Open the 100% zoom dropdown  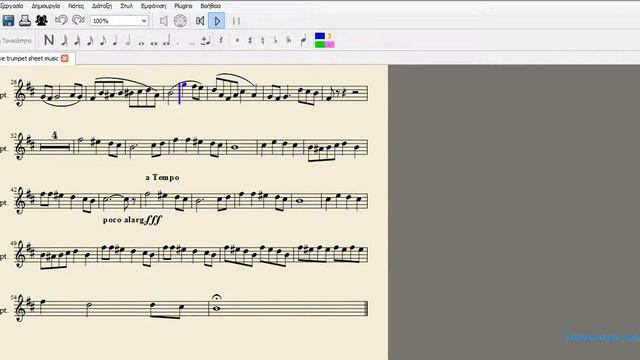[119, 21]
